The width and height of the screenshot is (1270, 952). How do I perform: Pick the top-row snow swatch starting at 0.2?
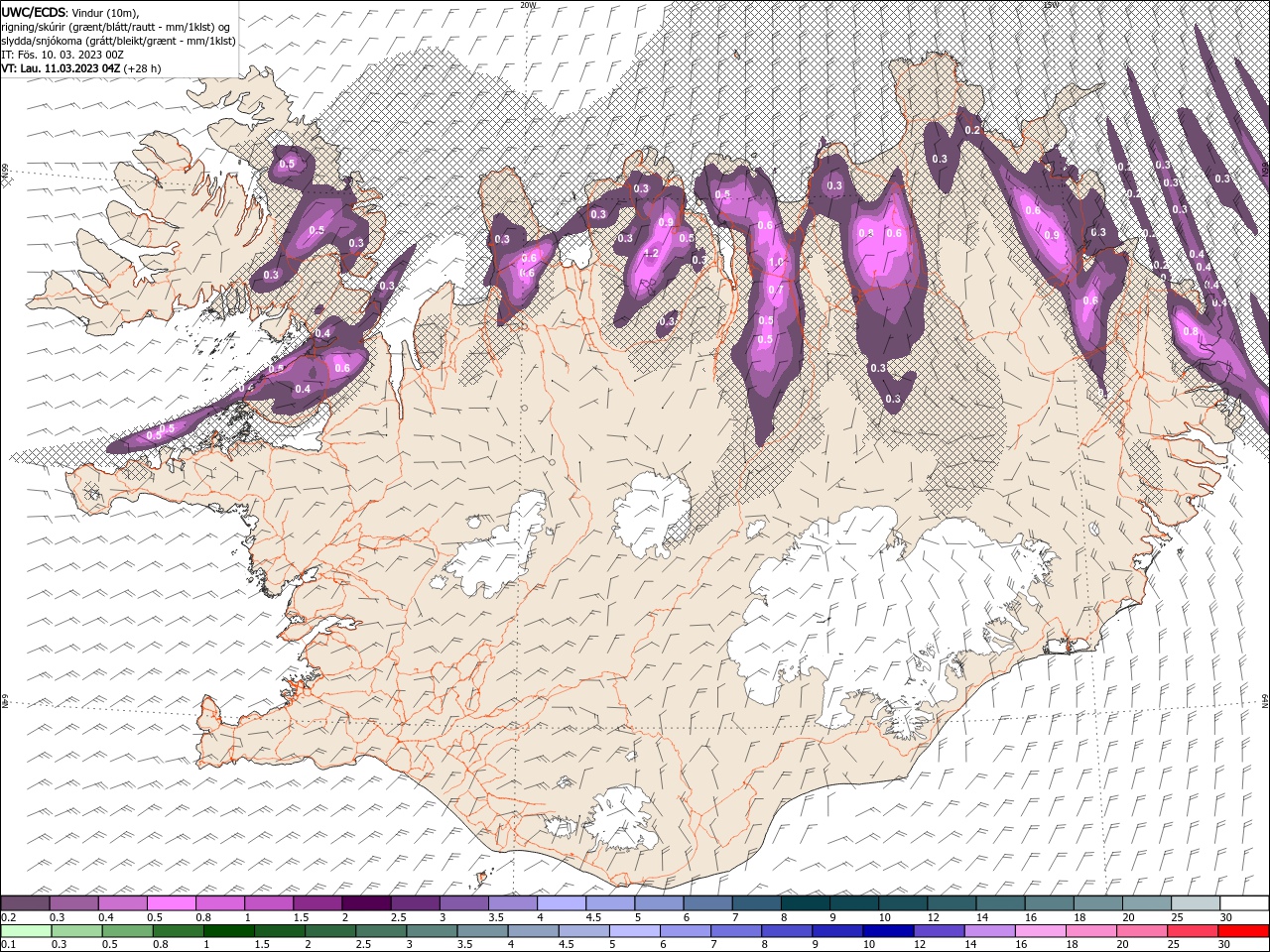tap(25, 903)
